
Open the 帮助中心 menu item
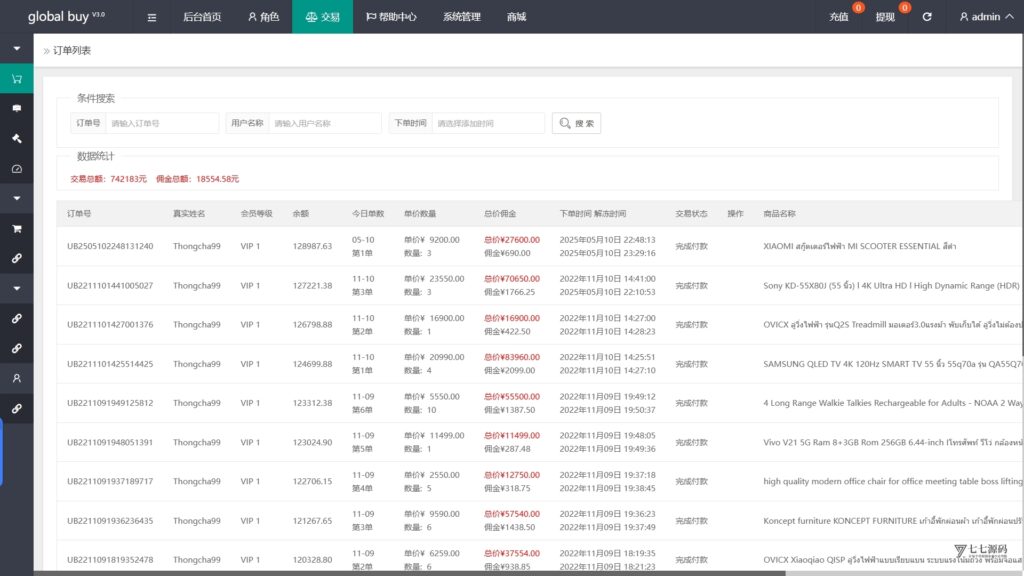[x=391, y=17]
